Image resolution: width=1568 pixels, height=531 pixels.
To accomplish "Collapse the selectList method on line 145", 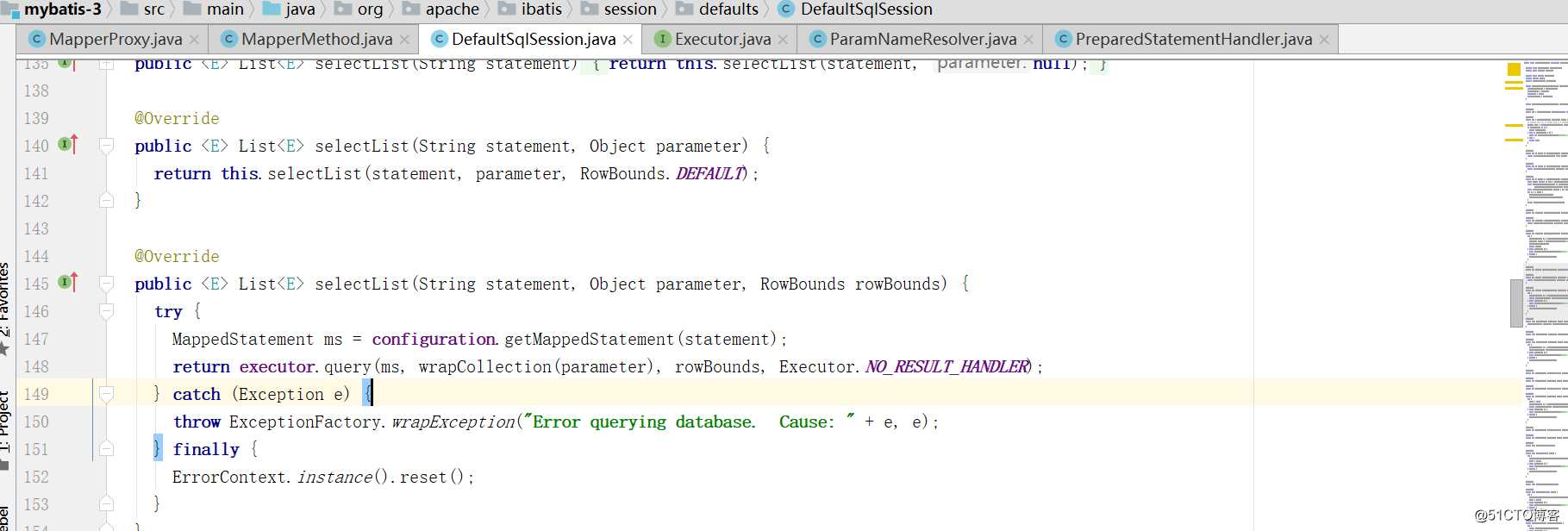I will click(x=107, y=284).
